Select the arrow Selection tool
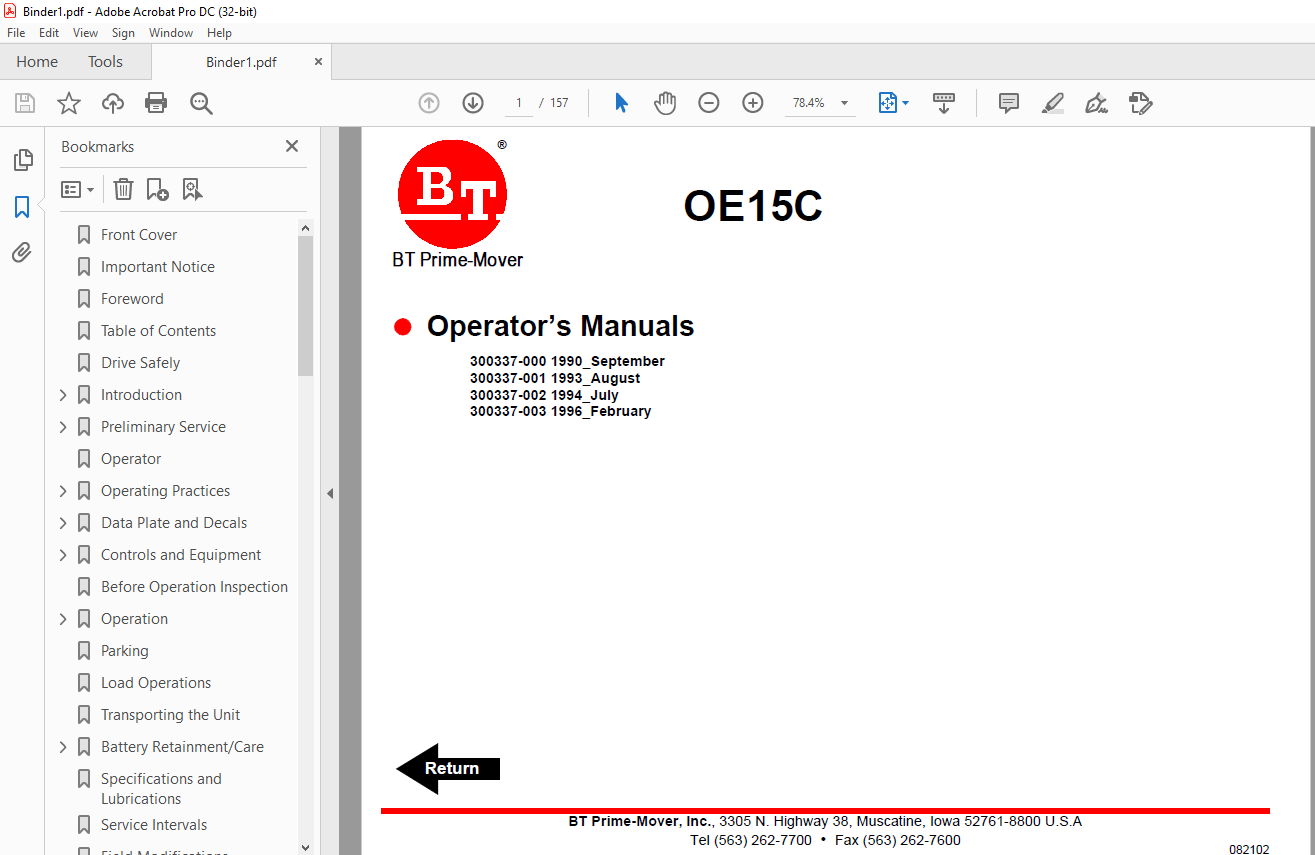 tap(621, 103)
